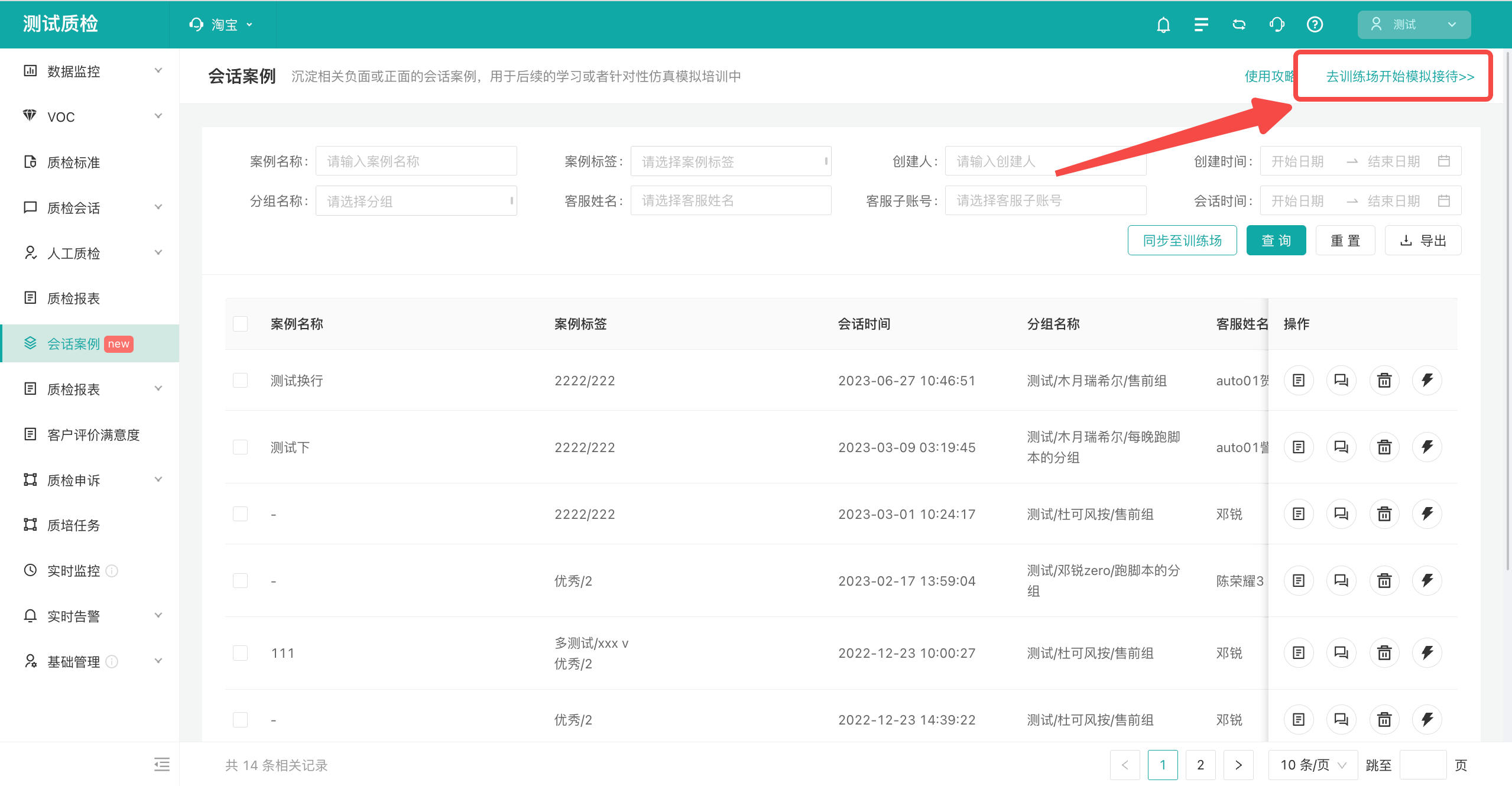Go to page 2 in pagination
Image resolution: width=1512 pixels, height=786 pixels.
1200,765
